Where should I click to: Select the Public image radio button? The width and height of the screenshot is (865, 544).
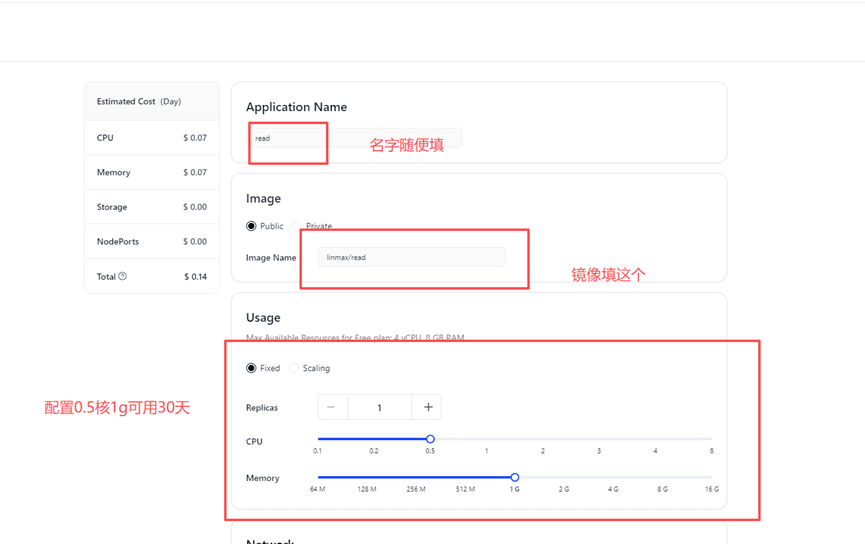pos(251,226)
